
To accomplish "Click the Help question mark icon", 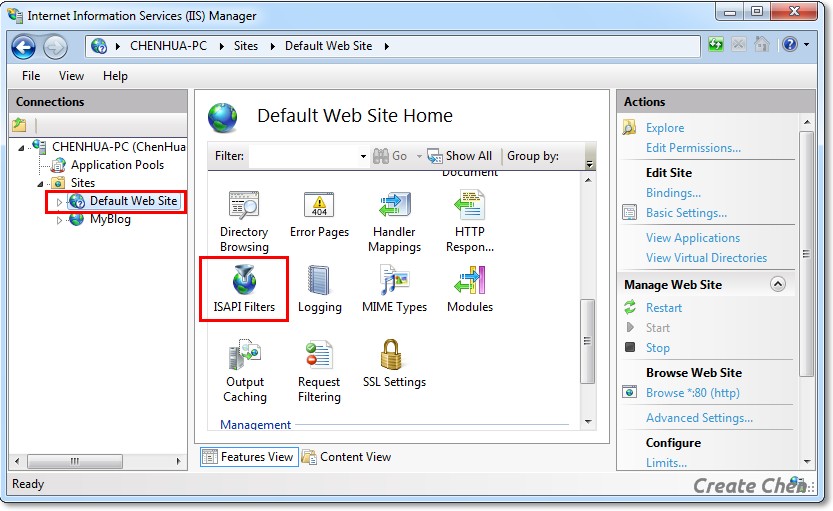I will click(x=789, y=44).
